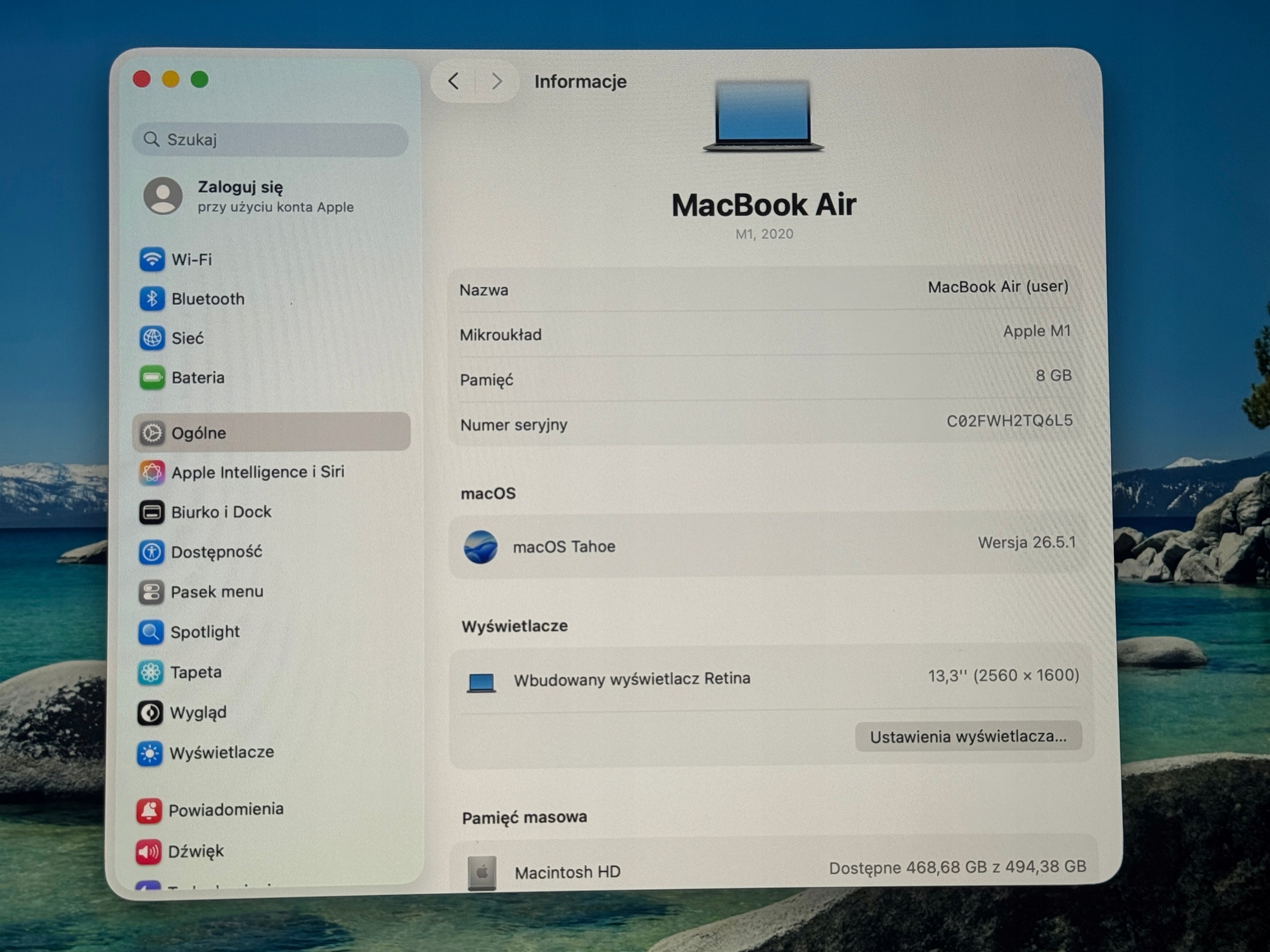Click the 8 GB memory value
Image resolution: width=1270 pixels, height=952 pixels.
pyautogui.click(x=1054, y=375)
